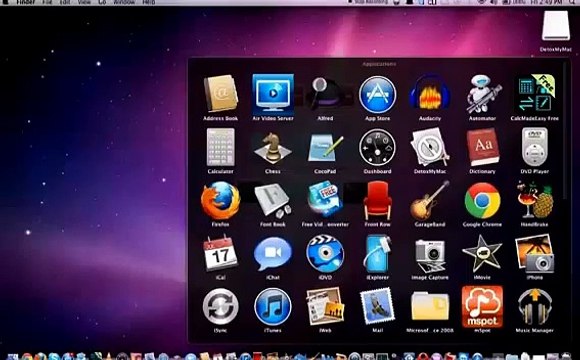Launch Air Video Server
This screenshot has width=580, height=360.
tap(273, 94)
